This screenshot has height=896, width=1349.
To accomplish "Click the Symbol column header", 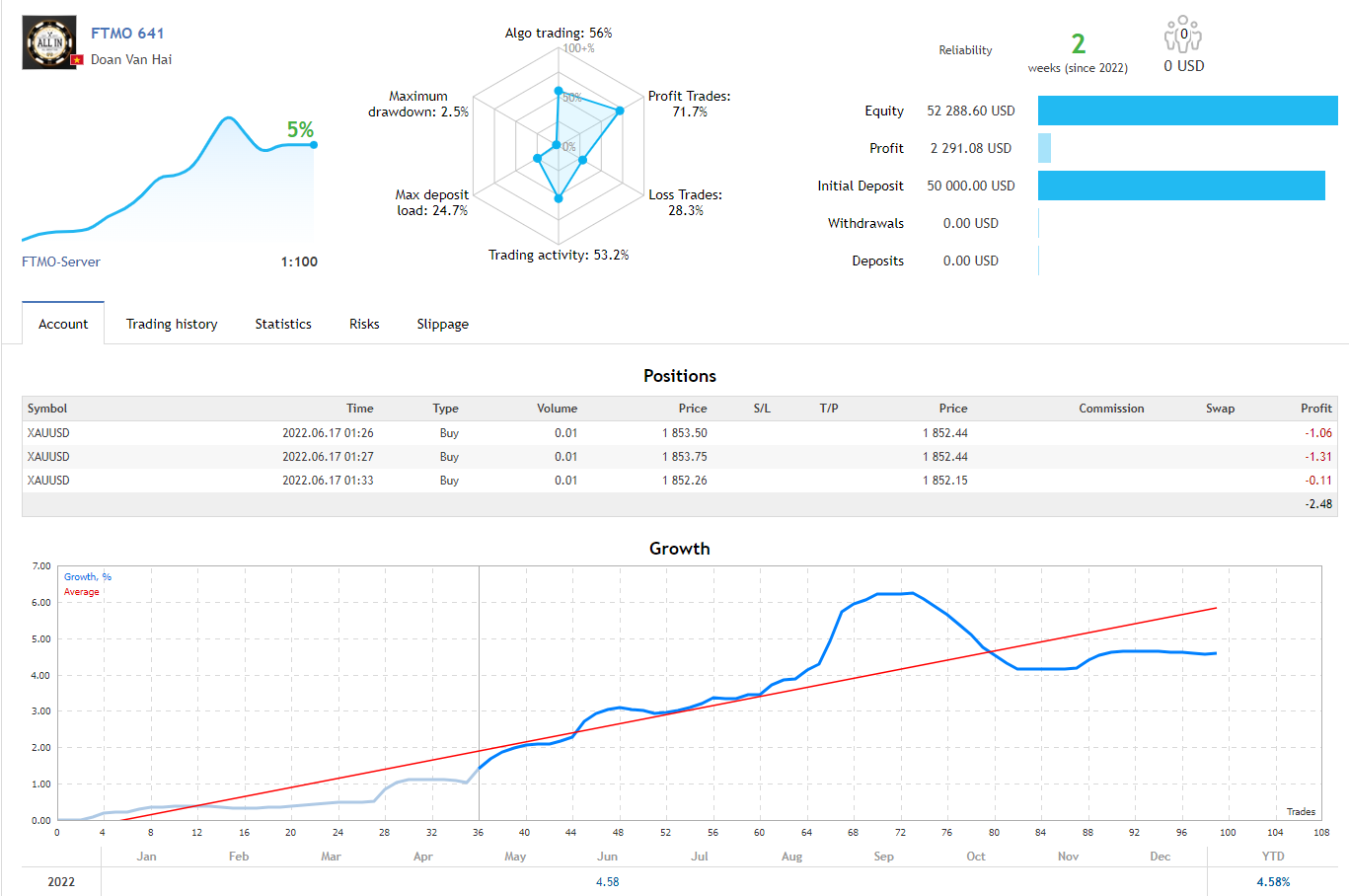I will tap(47, 409).
